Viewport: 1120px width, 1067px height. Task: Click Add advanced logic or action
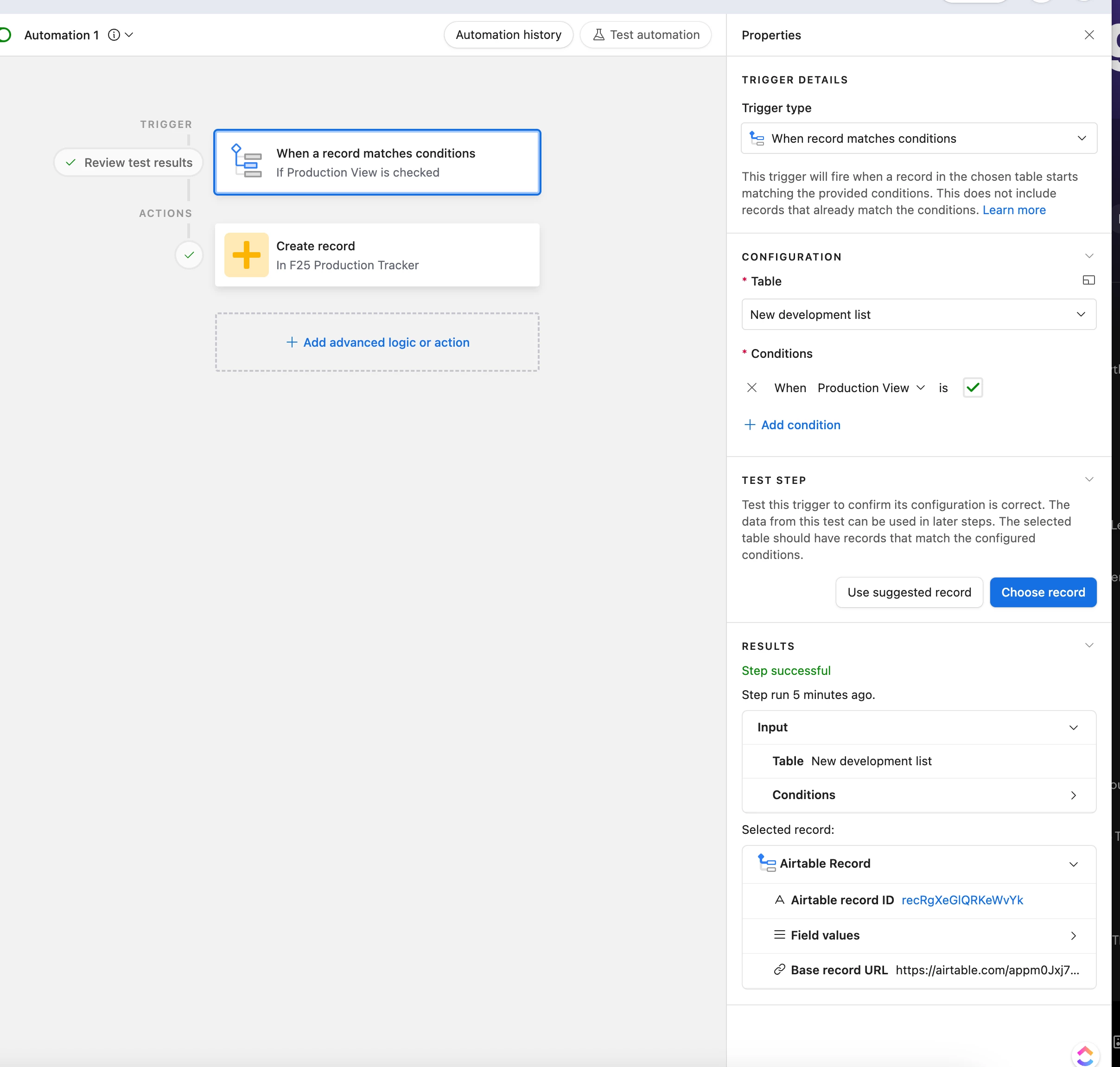coord(378,343)
